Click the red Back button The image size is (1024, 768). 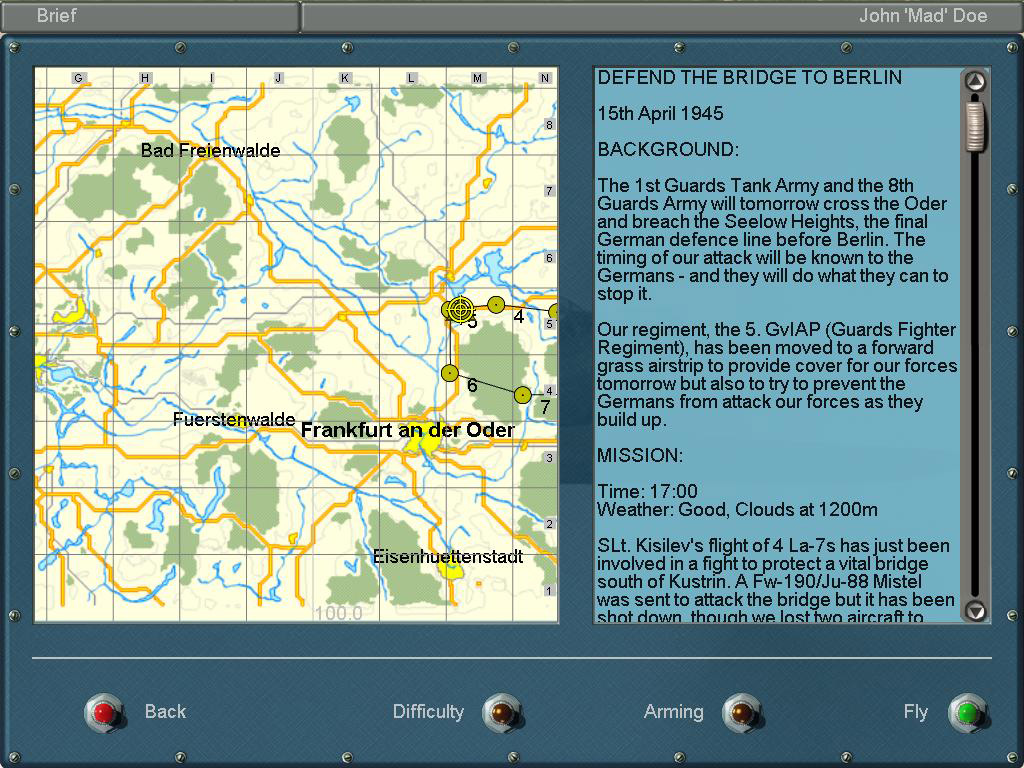(104, 712)
